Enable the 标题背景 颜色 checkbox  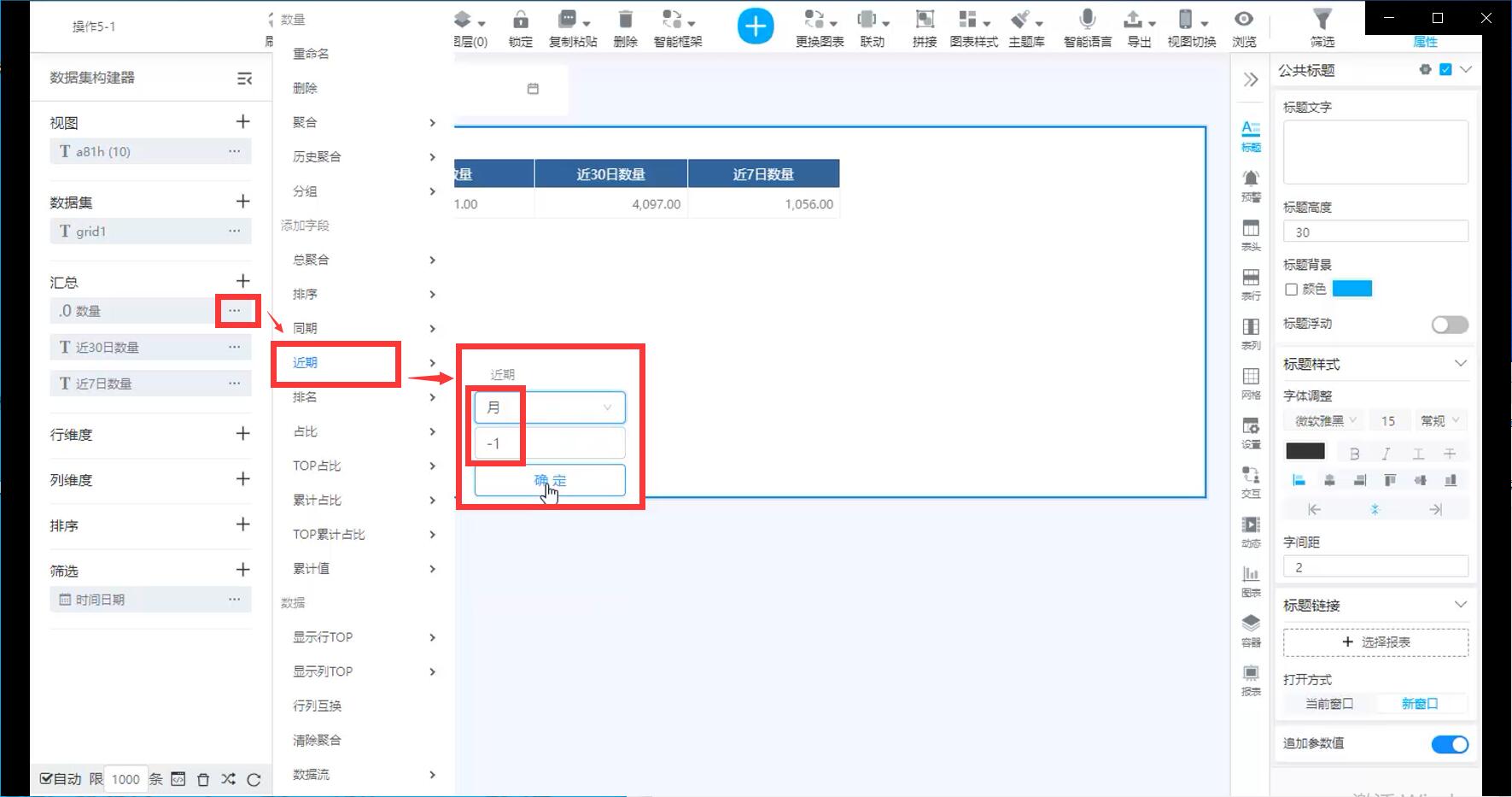click(1292, 290)
